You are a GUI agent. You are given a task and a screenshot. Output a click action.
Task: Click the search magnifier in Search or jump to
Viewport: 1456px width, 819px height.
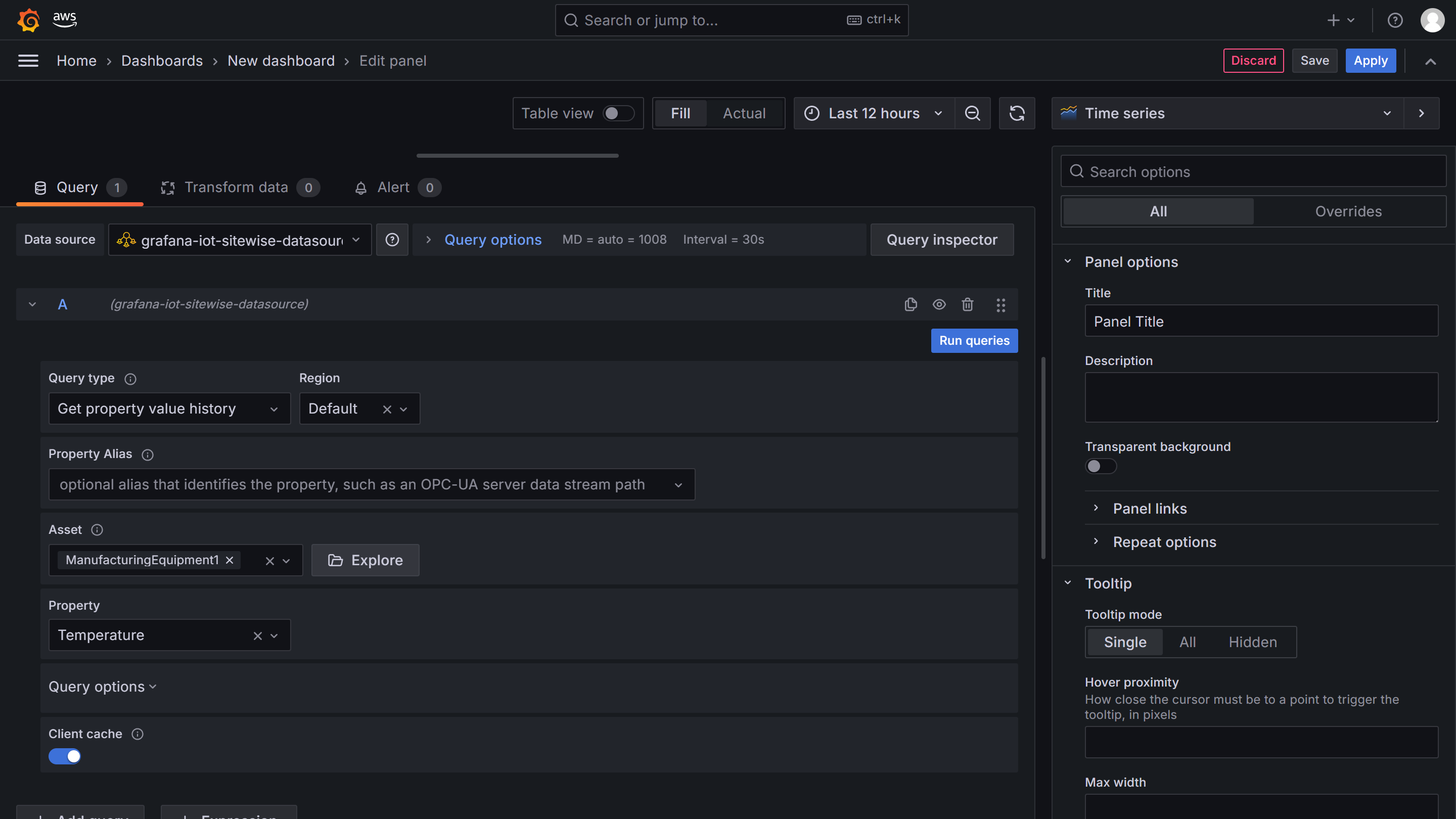571,20
